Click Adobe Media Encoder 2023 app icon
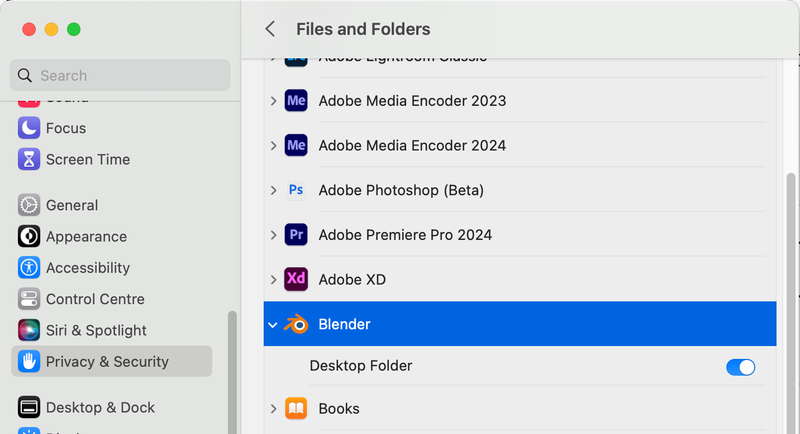Viewport: 800px width, 434px height. pos(296,100)
